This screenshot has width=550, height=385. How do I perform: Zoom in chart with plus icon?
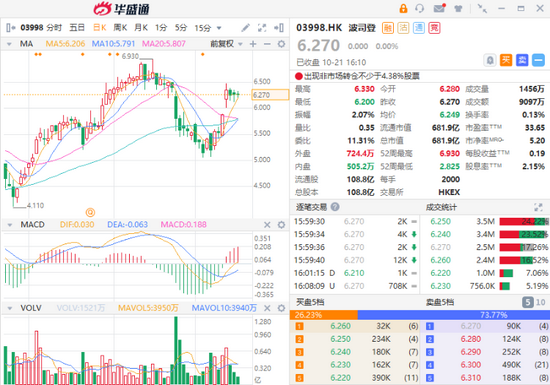tap(253, 44)
